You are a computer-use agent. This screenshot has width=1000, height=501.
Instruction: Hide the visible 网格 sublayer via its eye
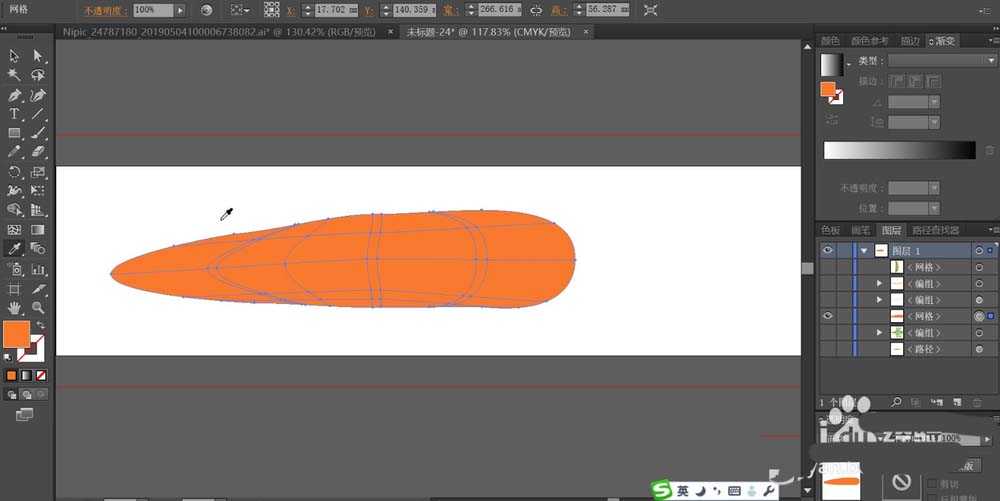click(828, 316)
